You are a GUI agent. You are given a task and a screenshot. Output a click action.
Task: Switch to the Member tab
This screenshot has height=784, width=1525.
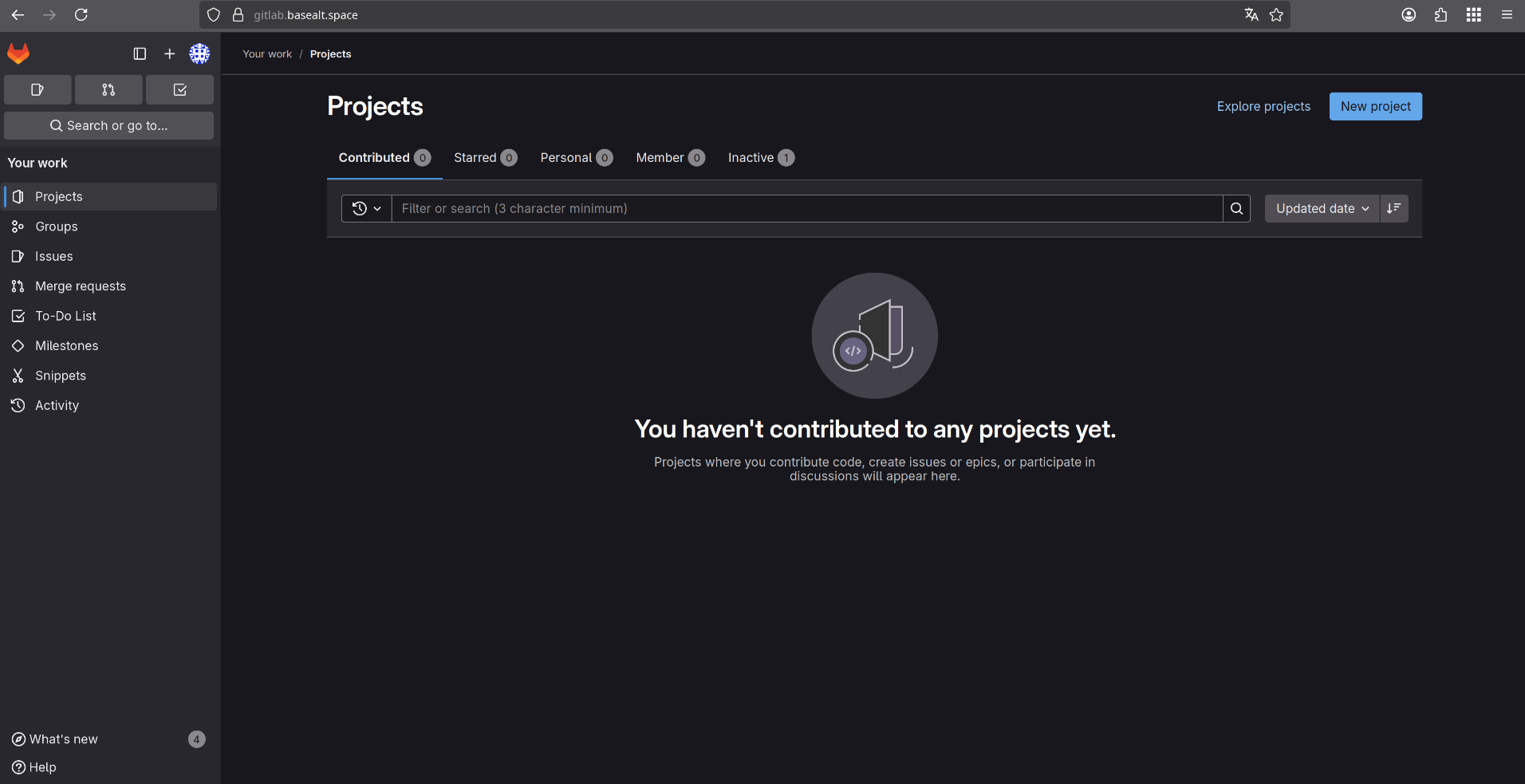pyautogui.click(x=670, y=158)
